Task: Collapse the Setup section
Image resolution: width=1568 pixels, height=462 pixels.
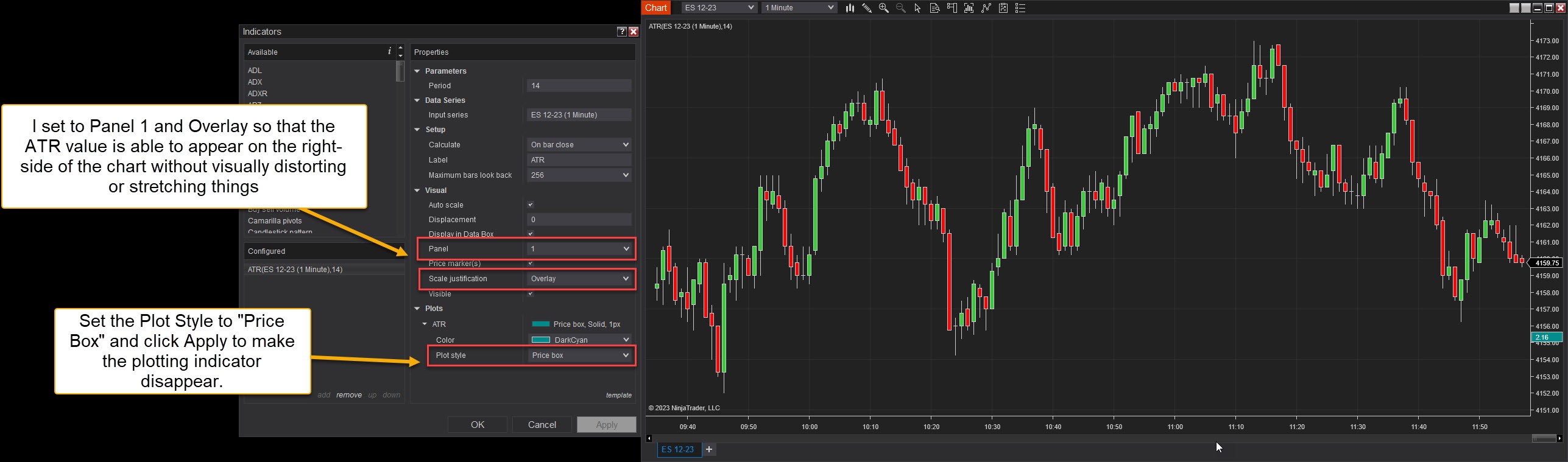Action: click(x=417, y=130)
